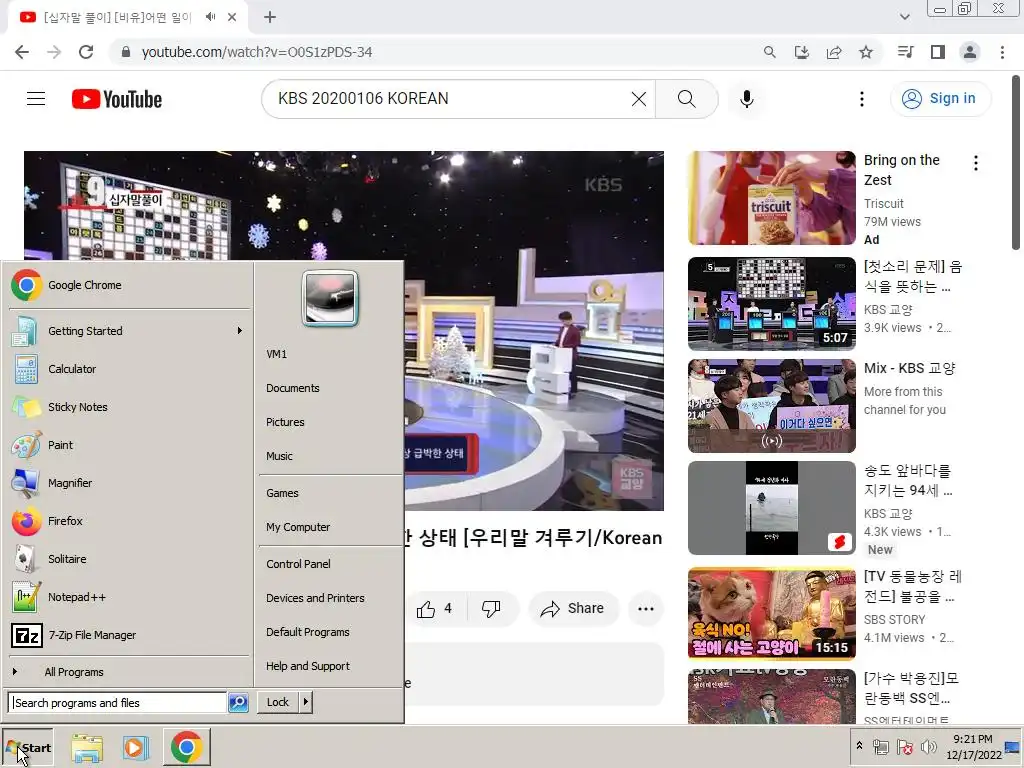Open Google Chrome from Start menu

click(129, 285)
